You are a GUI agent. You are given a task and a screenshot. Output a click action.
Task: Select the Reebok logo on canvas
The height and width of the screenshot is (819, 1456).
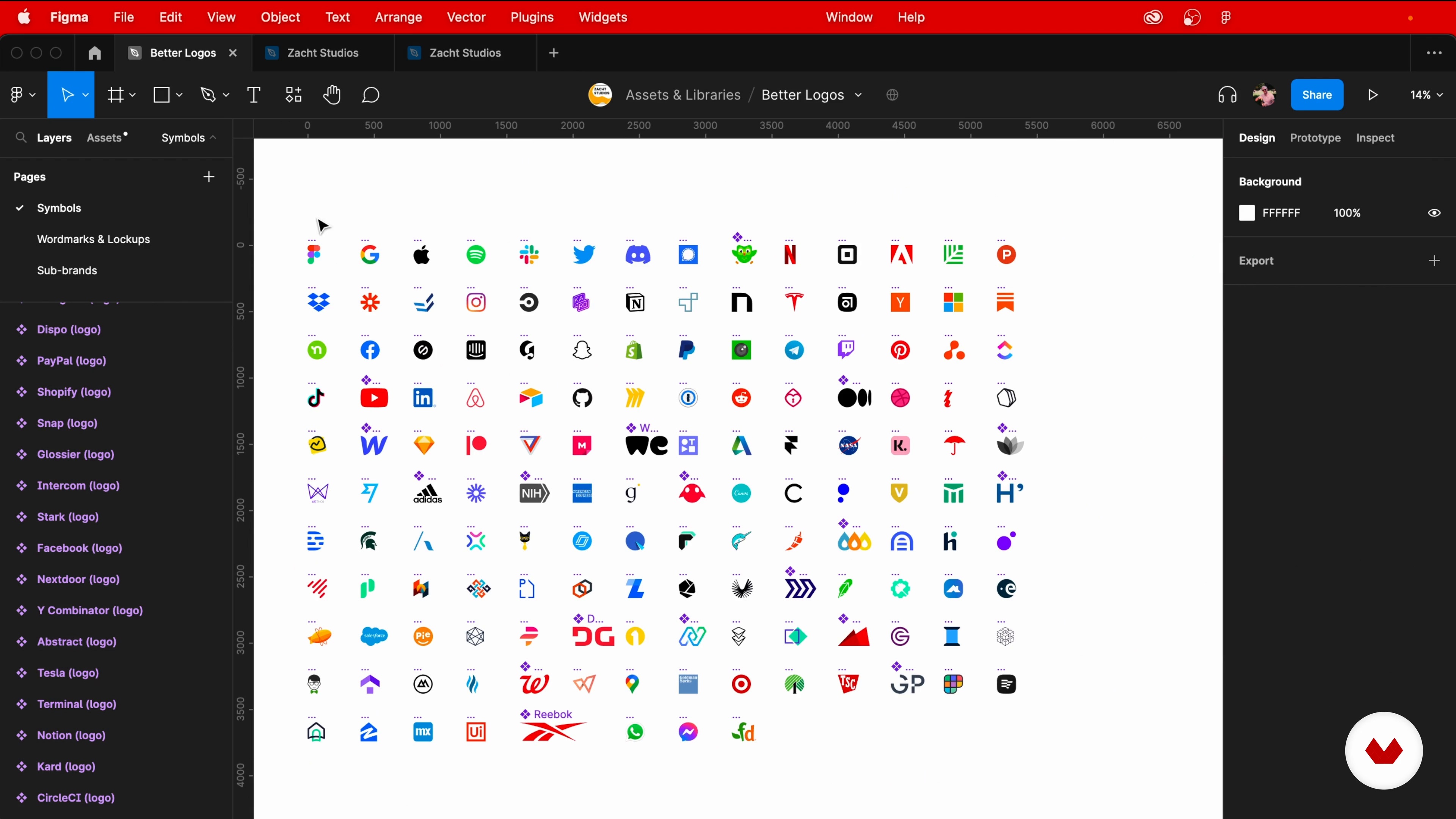point(553,731)
